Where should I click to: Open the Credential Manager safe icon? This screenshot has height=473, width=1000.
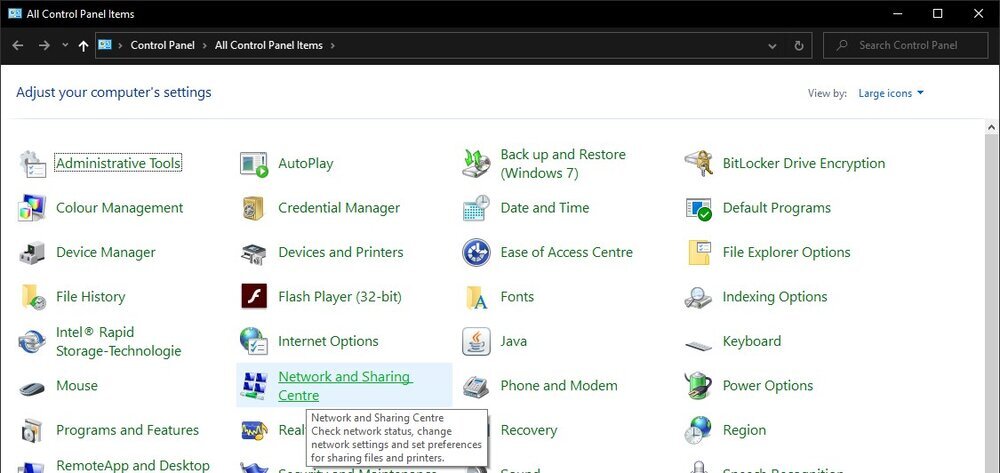(254, 208)
